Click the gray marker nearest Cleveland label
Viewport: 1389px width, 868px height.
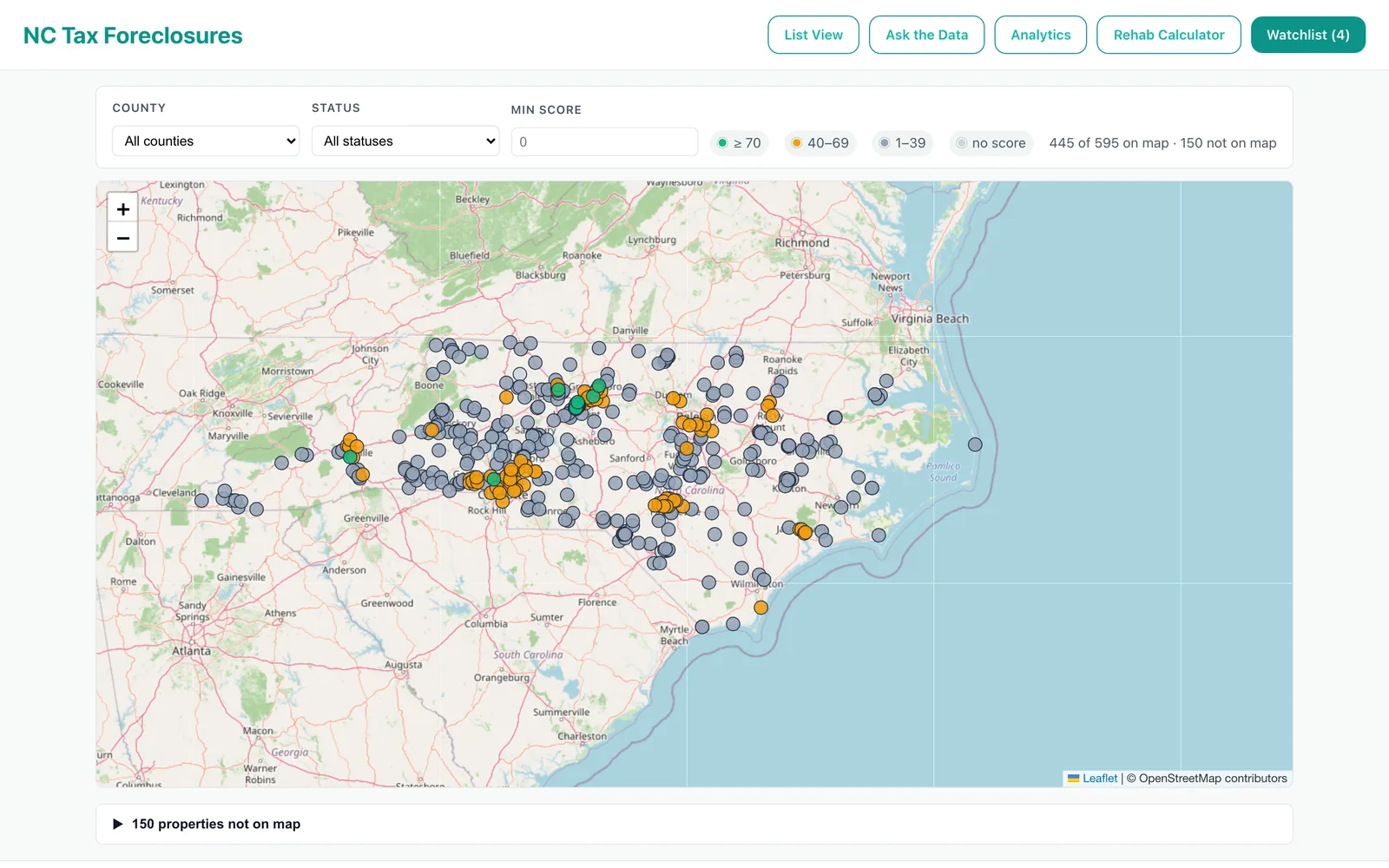[x=201, y=500]
